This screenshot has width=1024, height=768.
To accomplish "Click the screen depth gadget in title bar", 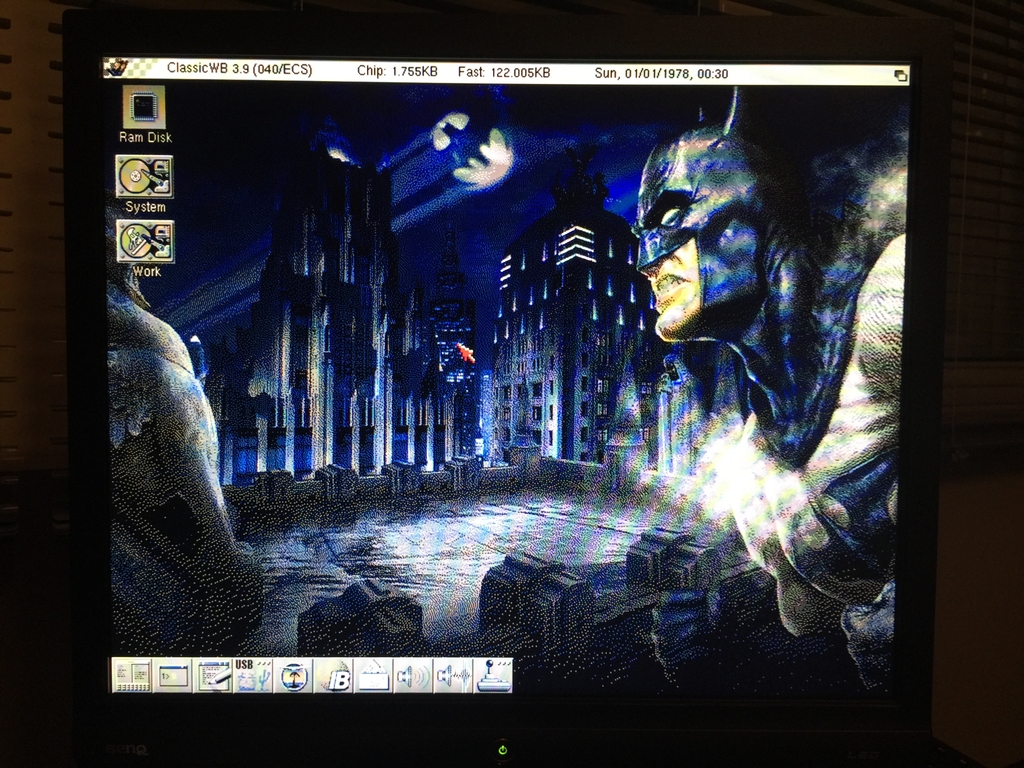I will click(x=900, y=75).
